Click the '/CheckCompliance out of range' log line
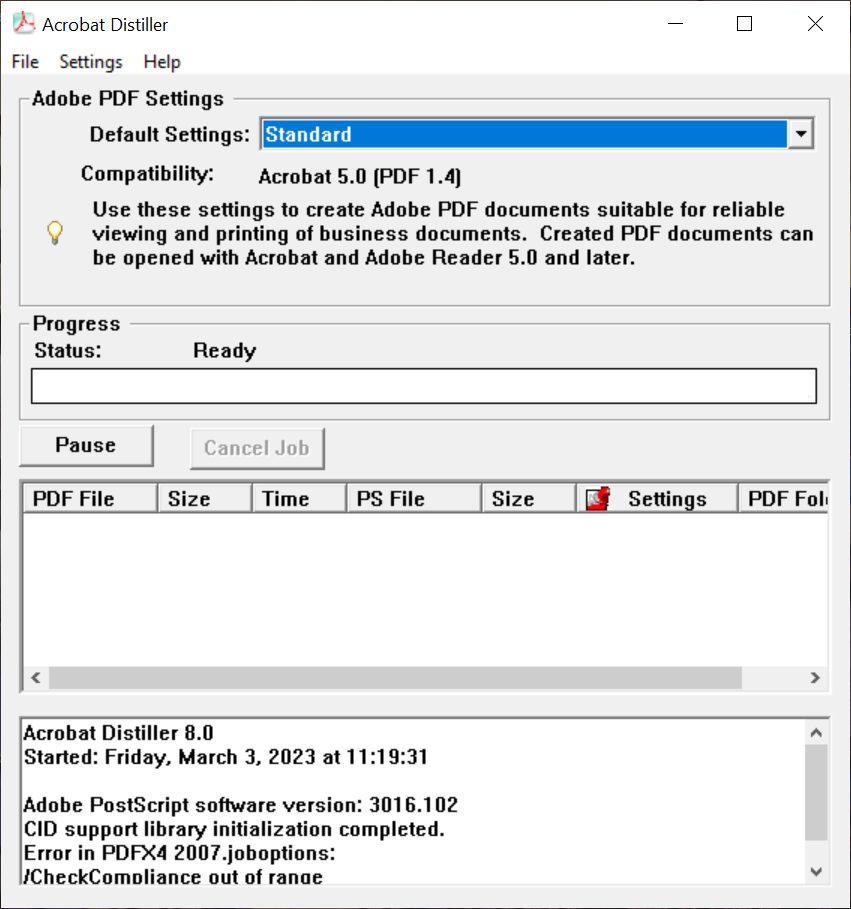Viewport: 851px width, 909px height. click(173, 877)
